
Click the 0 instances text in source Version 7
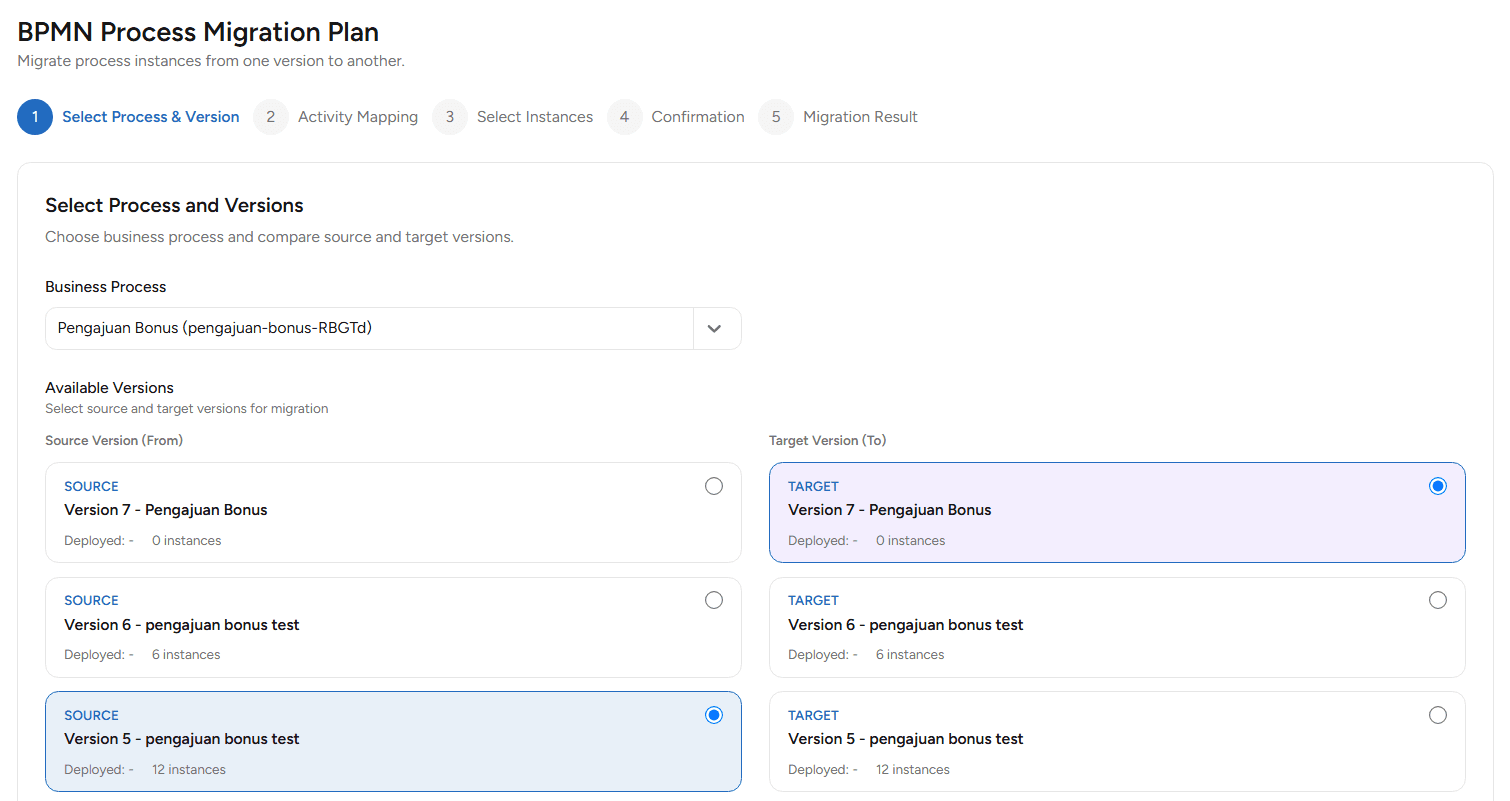[x=187, y=541]
